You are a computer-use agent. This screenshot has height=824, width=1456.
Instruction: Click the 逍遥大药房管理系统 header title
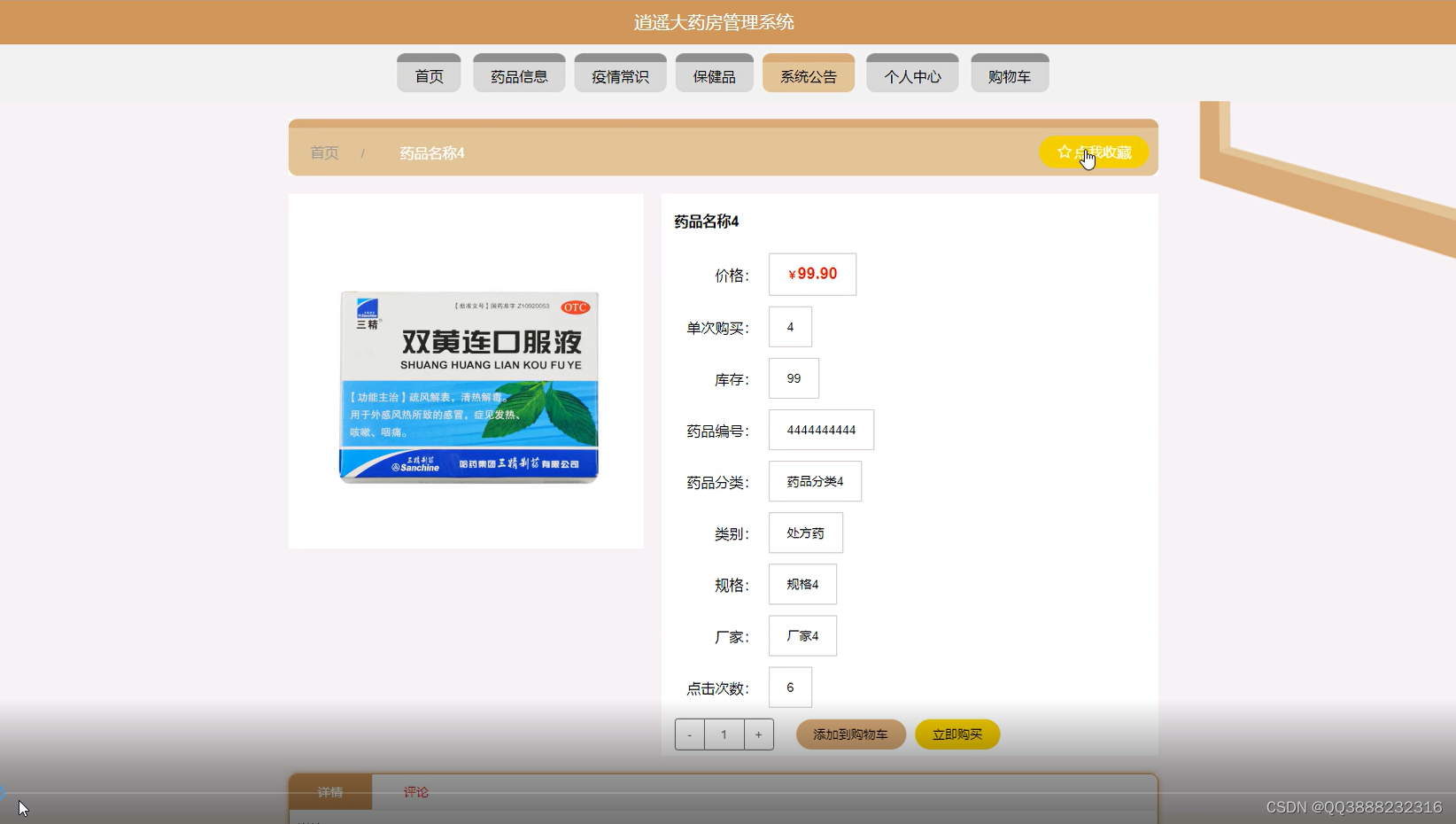[714, 22]
